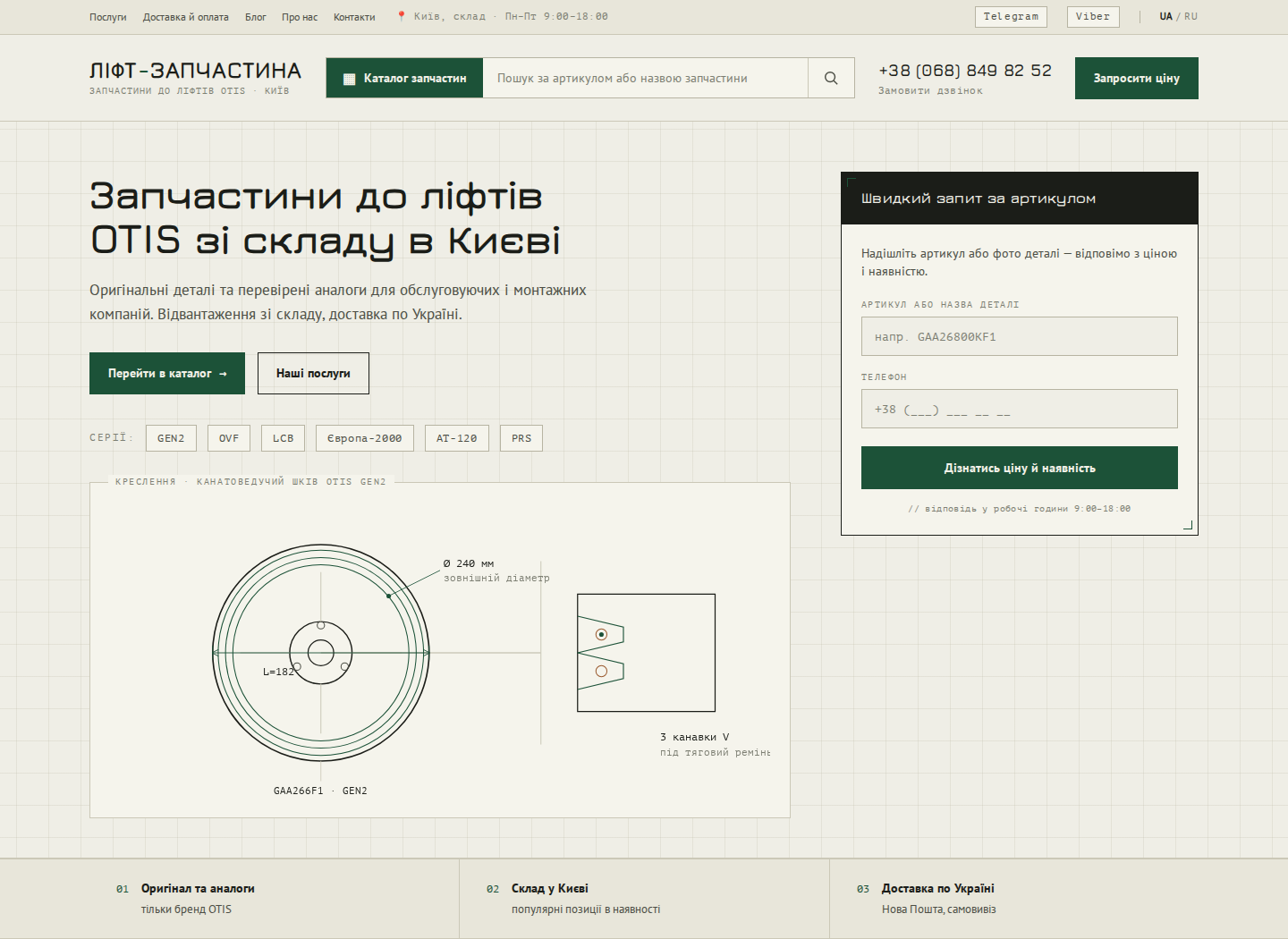Screen dimensions: 1288x939
Task: Select the GEN2 series tag
Action: click(x=171, y=438)
